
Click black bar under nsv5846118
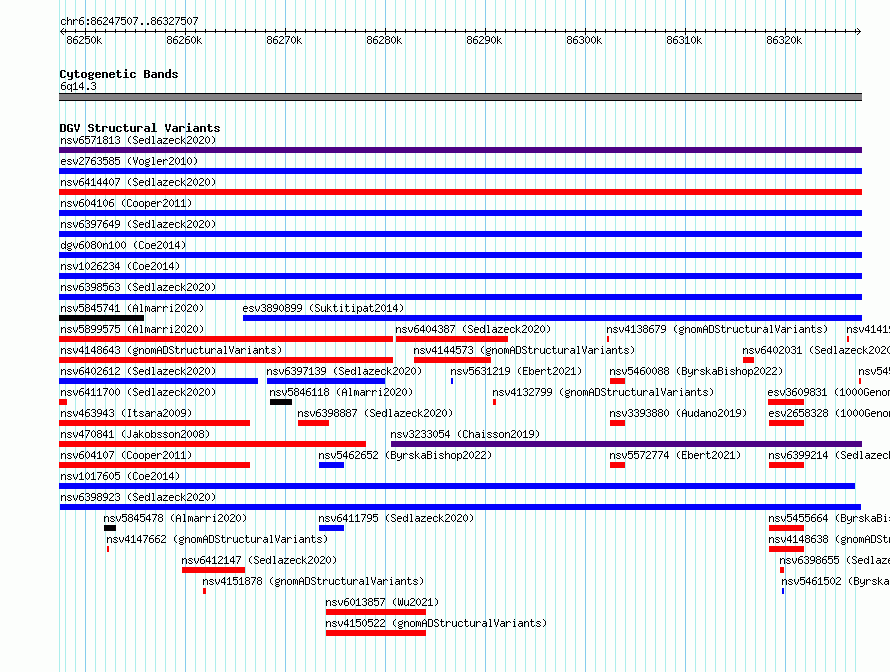pos(281,402)
